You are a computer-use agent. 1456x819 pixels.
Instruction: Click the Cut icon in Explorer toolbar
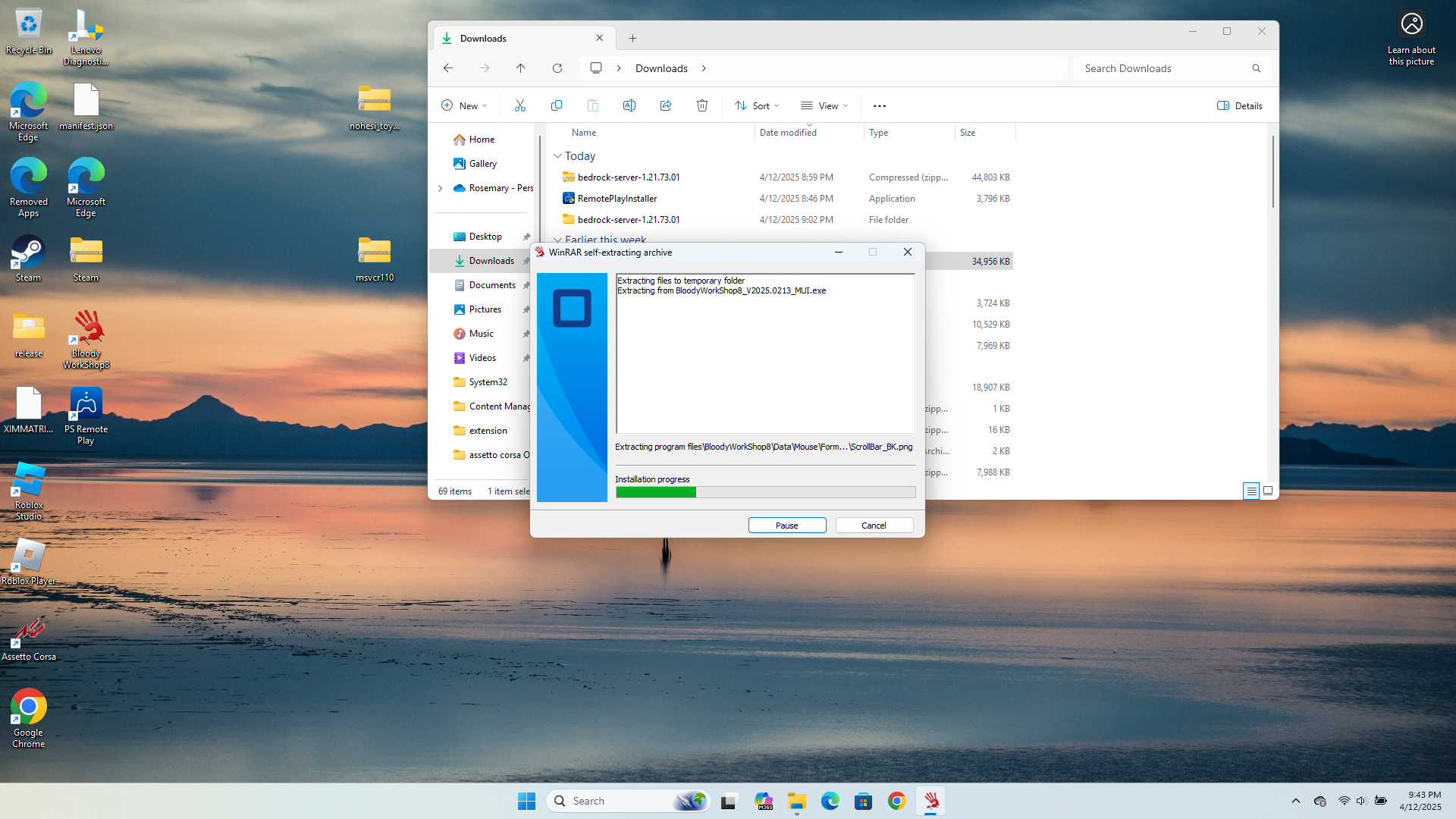pyautogui.click(x=520, y=106)
